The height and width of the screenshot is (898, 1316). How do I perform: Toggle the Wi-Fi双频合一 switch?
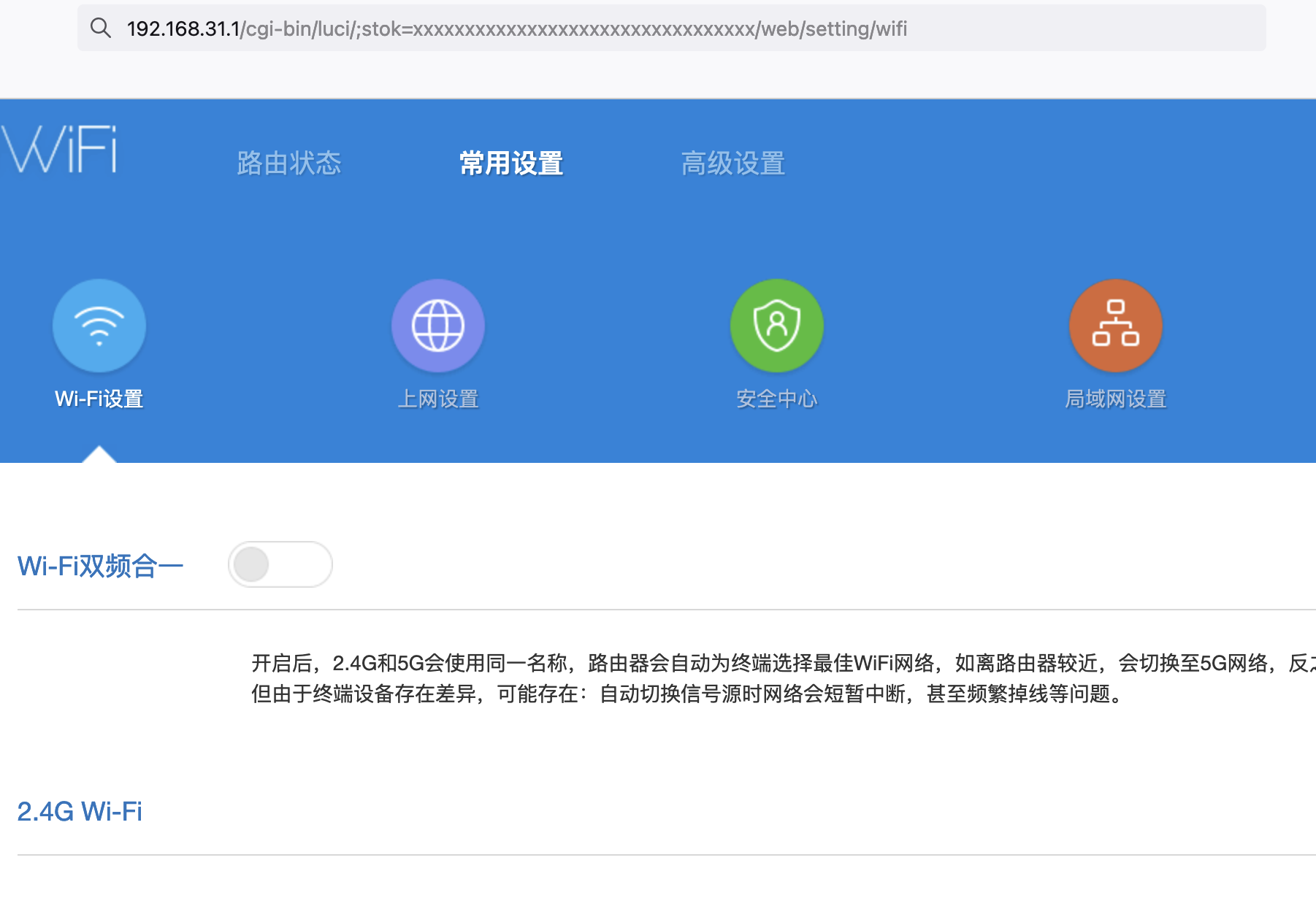tap(280, 564)
